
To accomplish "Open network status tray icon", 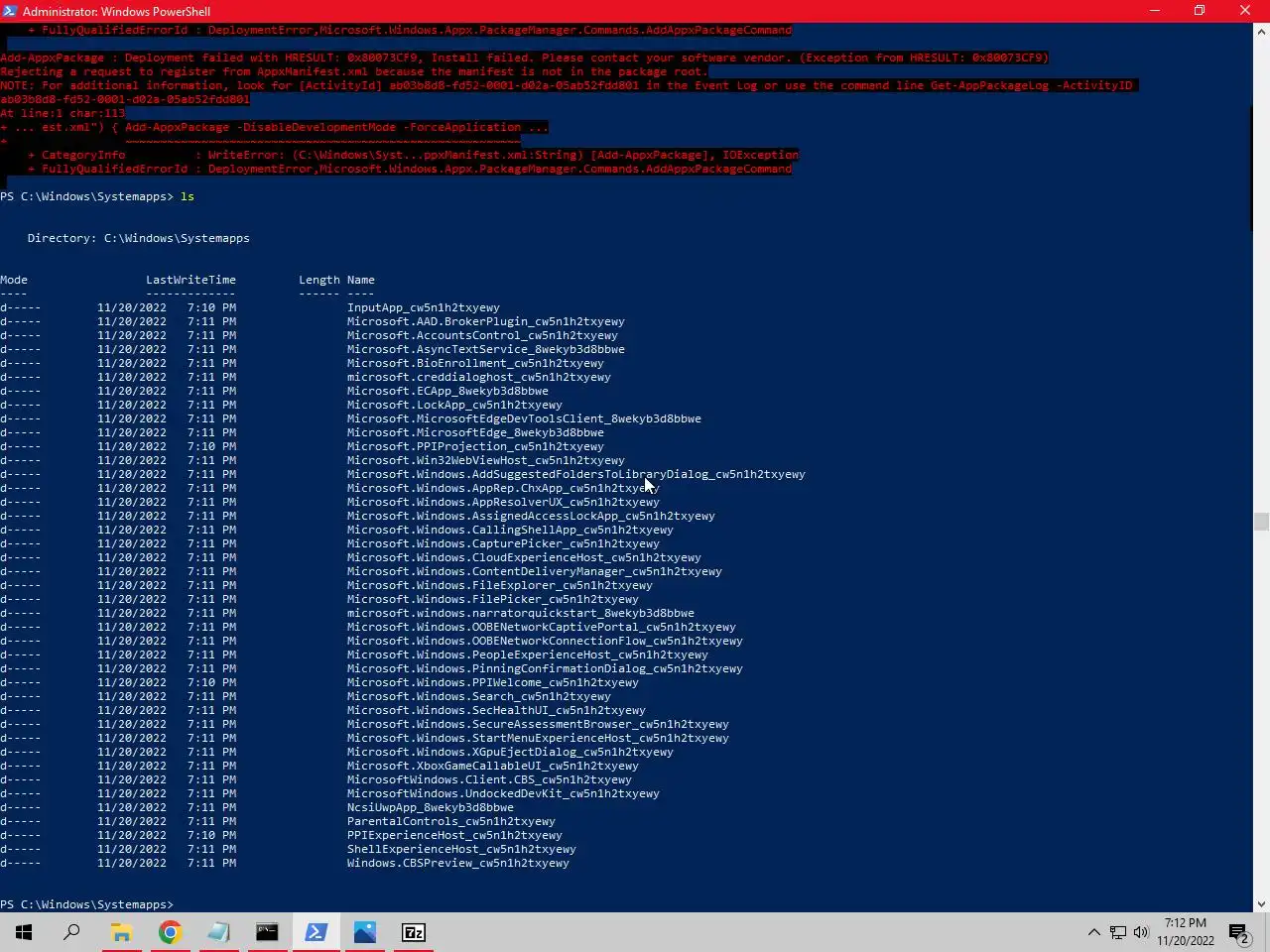I will (x=1117, y=932).
